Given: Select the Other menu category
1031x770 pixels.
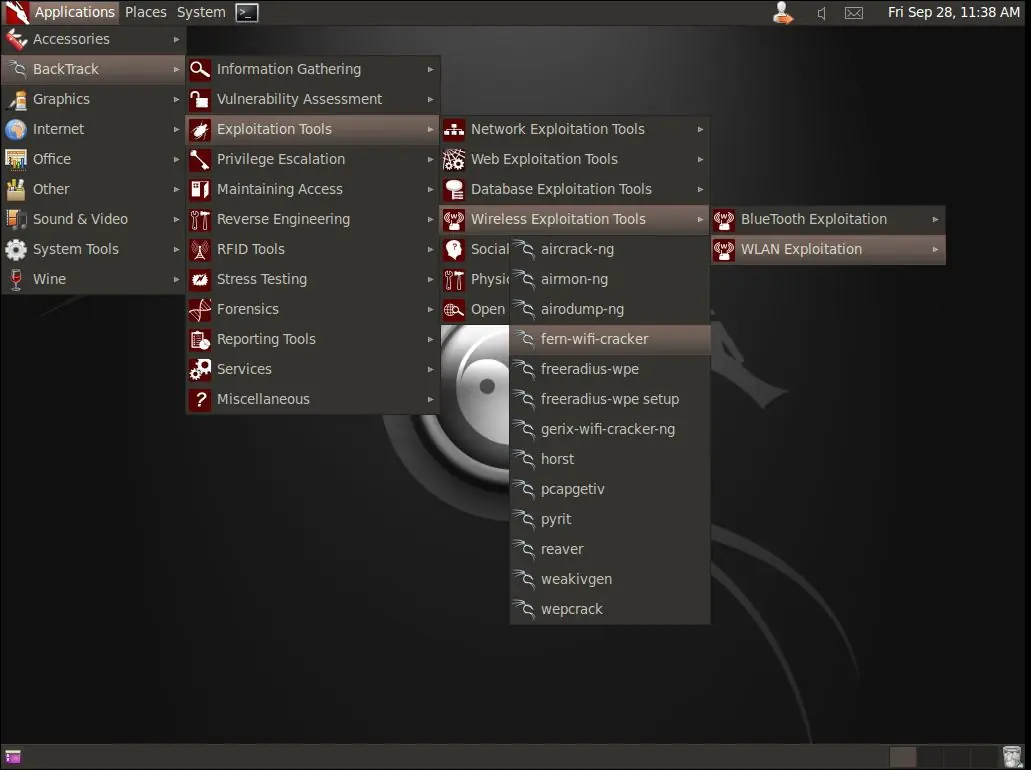Looking at the screenshot, I should pos(93,189).
